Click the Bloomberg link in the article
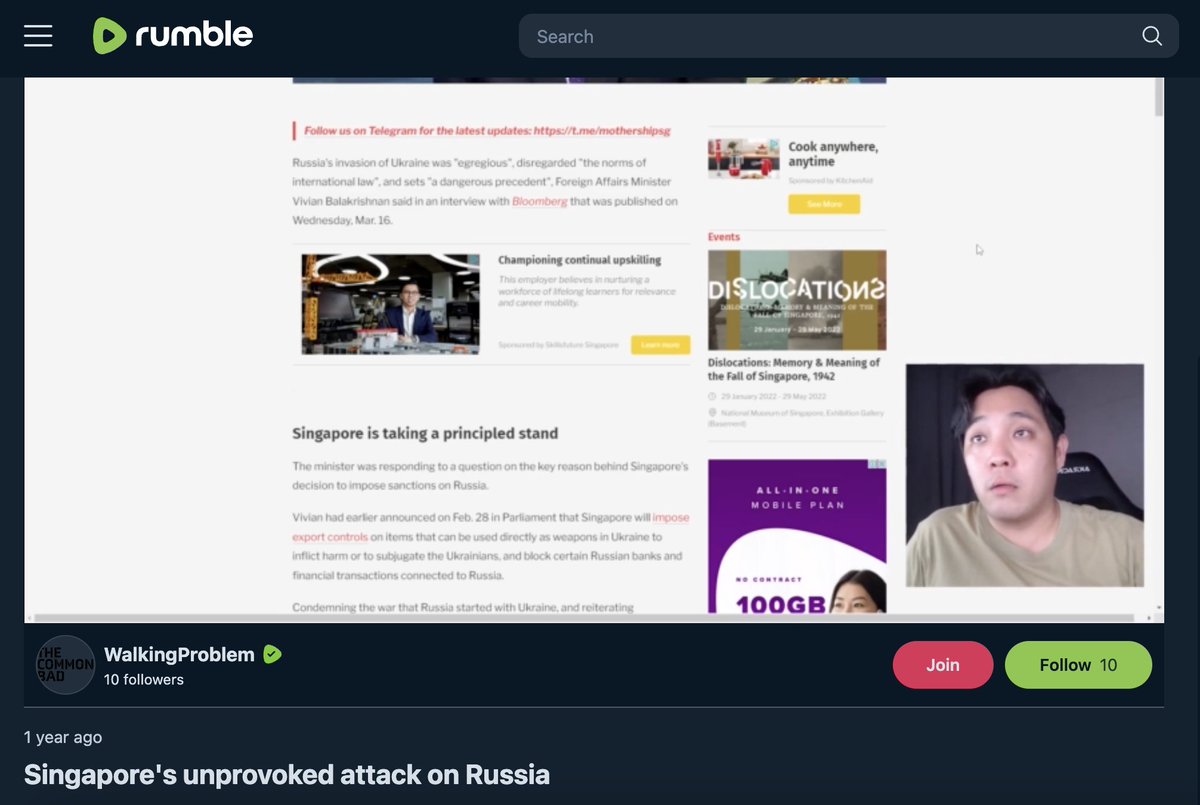This screenshot has width=1200, height=805. coord(539,201)
